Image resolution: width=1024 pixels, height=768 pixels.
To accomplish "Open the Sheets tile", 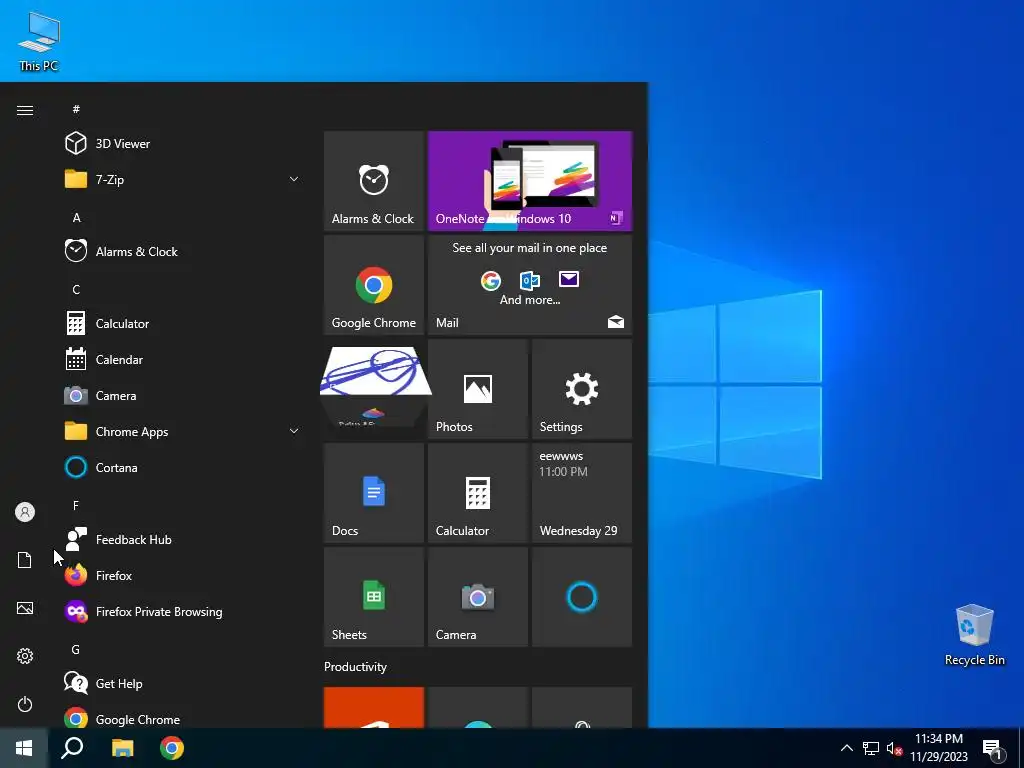I will point(374,597).
